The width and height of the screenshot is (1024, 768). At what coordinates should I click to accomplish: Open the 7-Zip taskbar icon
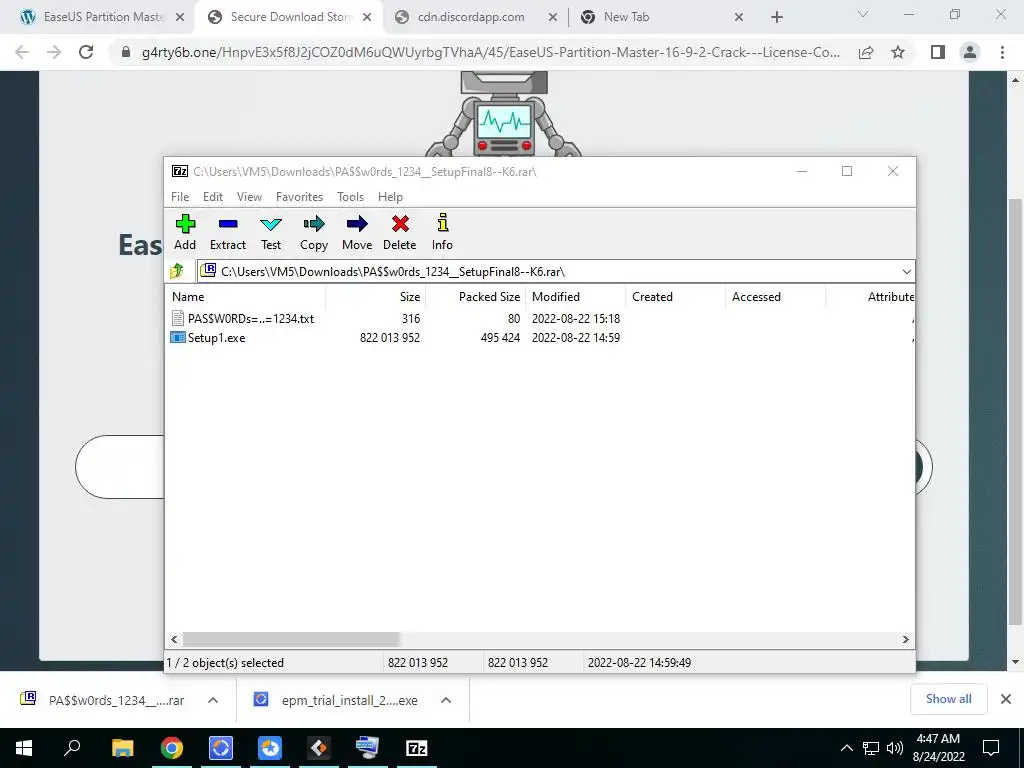point(416,748)
